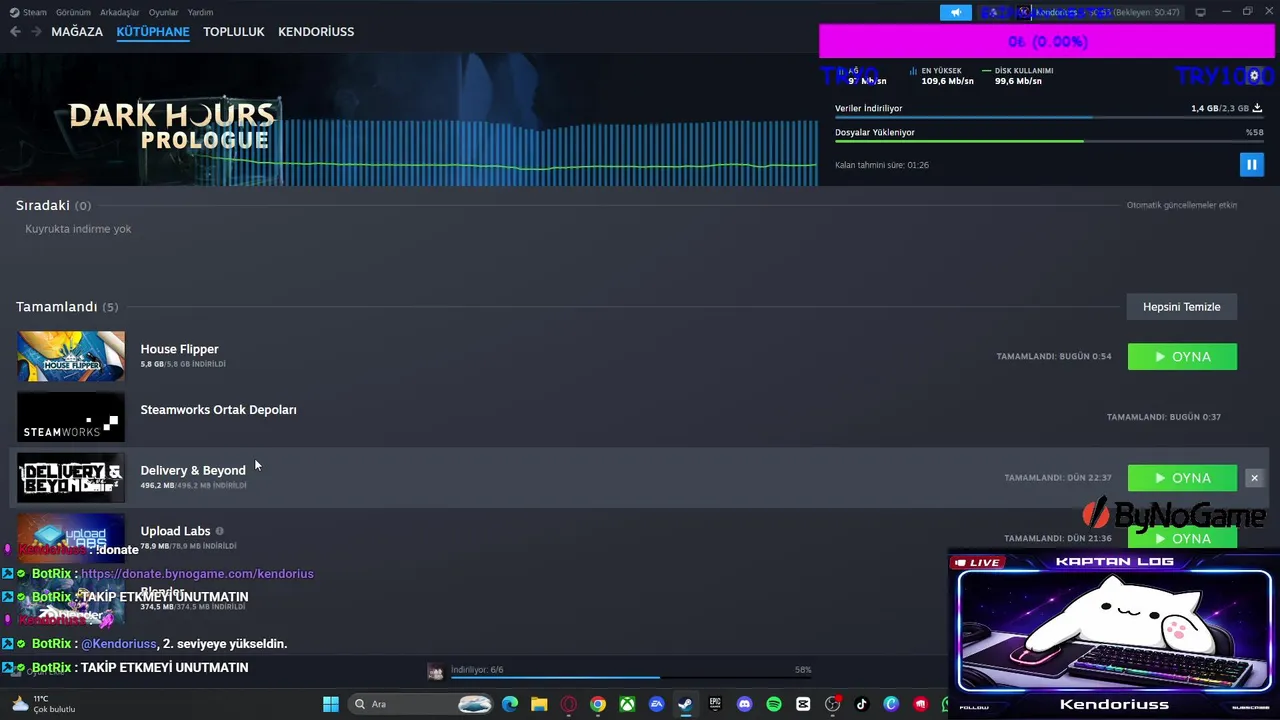Open File Explorer from the taskbar
Screen dimensions: 1280x720
pos(539,704)
